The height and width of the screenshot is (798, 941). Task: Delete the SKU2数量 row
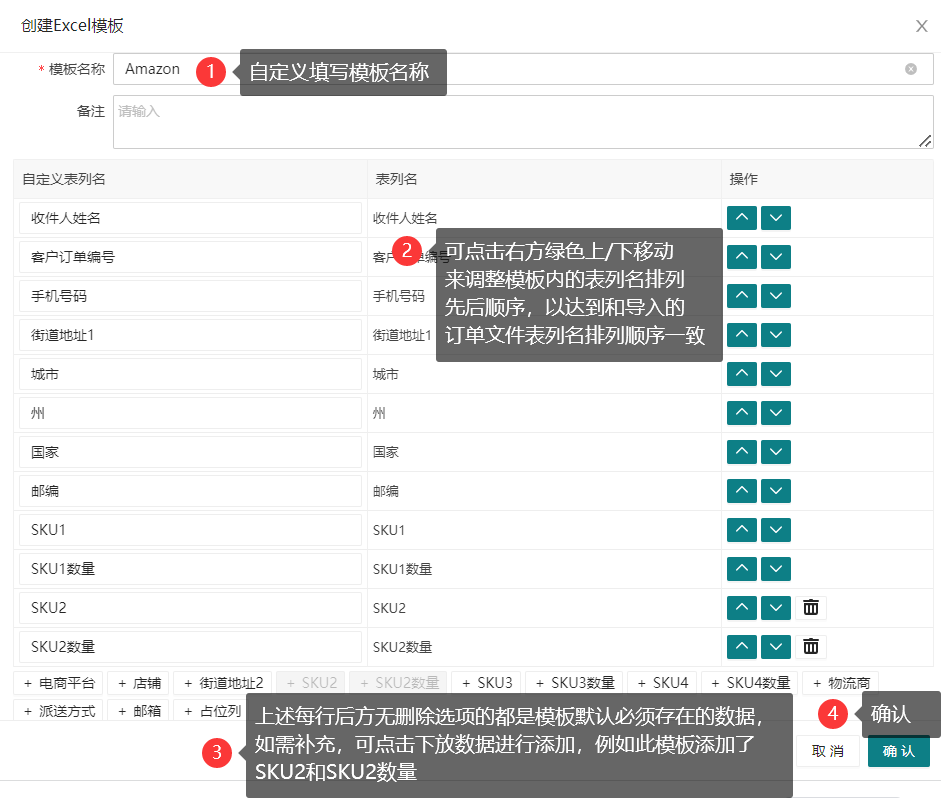(x=811, y=647)
